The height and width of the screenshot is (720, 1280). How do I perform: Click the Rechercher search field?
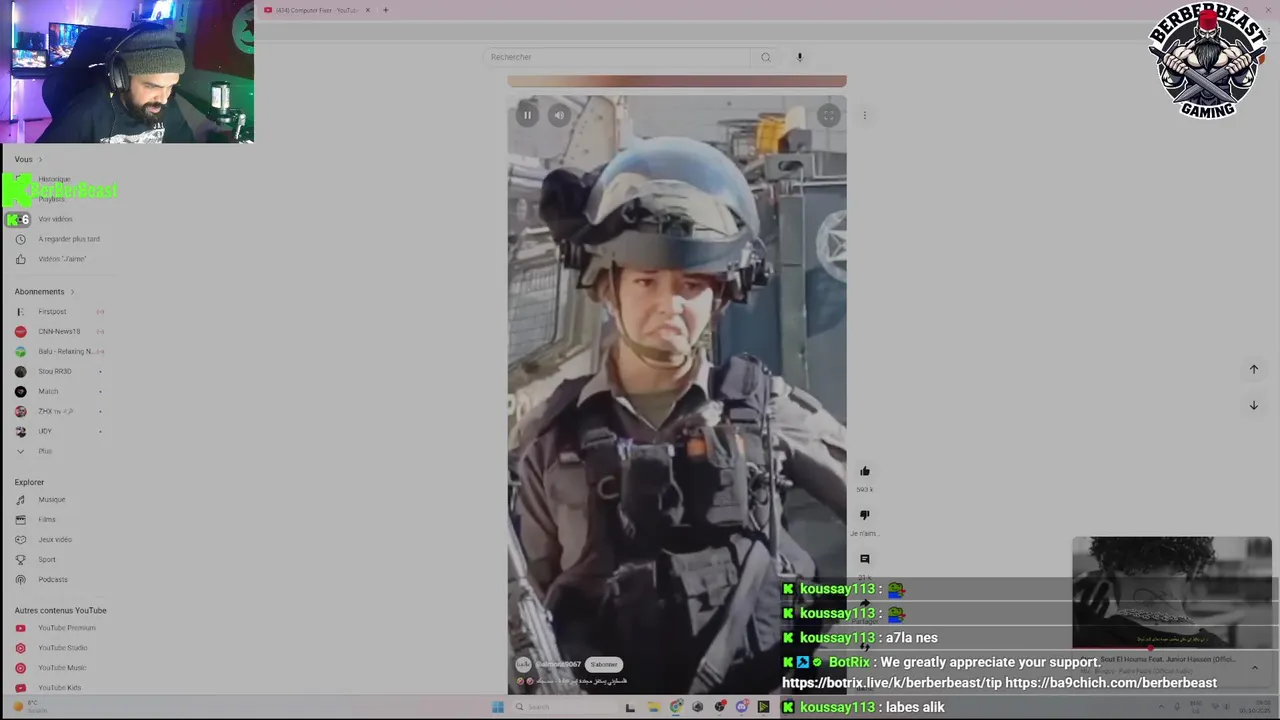coord(617,57)
